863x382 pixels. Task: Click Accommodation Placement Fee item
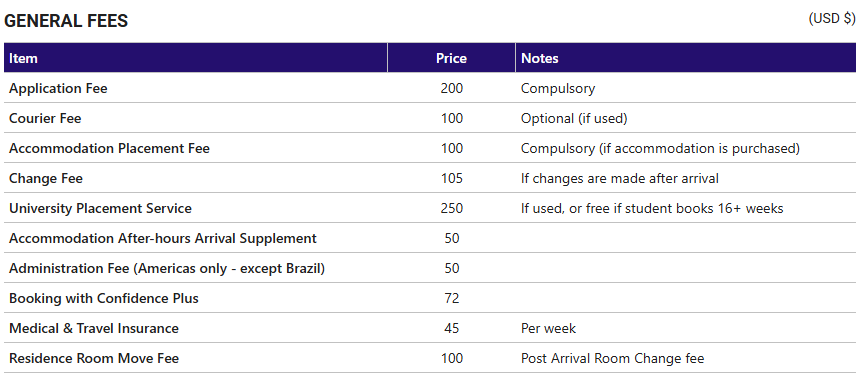(110, 148)
